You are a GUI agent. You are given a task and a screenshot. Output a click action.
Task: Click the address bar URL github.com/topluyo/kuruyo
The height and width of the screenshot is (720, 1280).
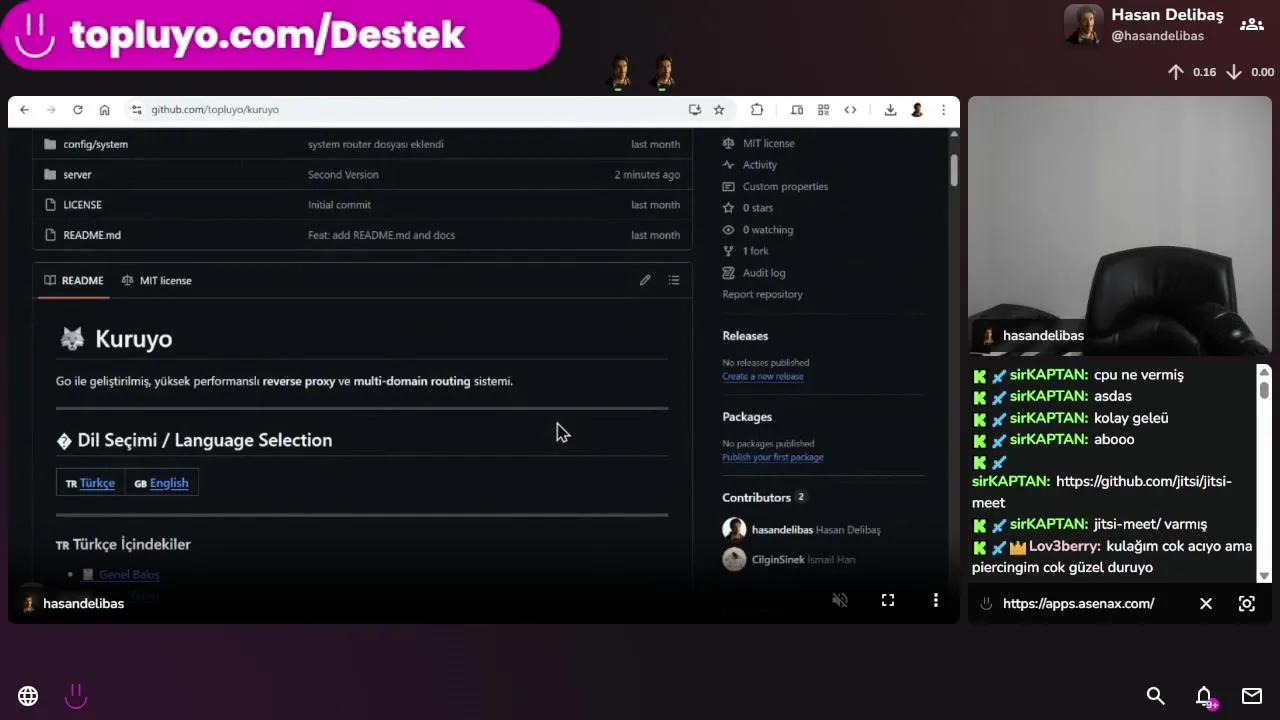[215, 110]
